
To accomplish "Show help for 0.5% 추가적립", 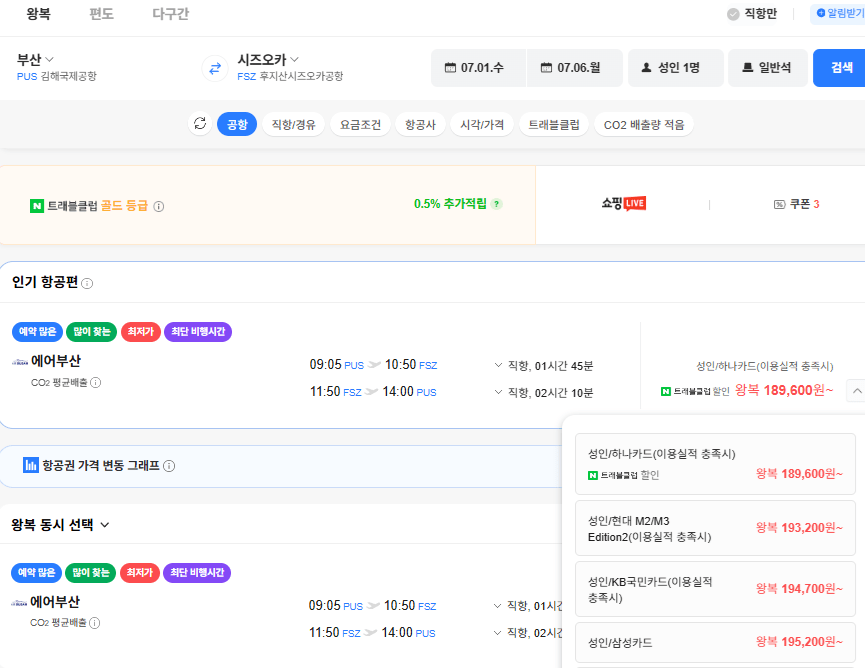I will click(x=496, y=204).
